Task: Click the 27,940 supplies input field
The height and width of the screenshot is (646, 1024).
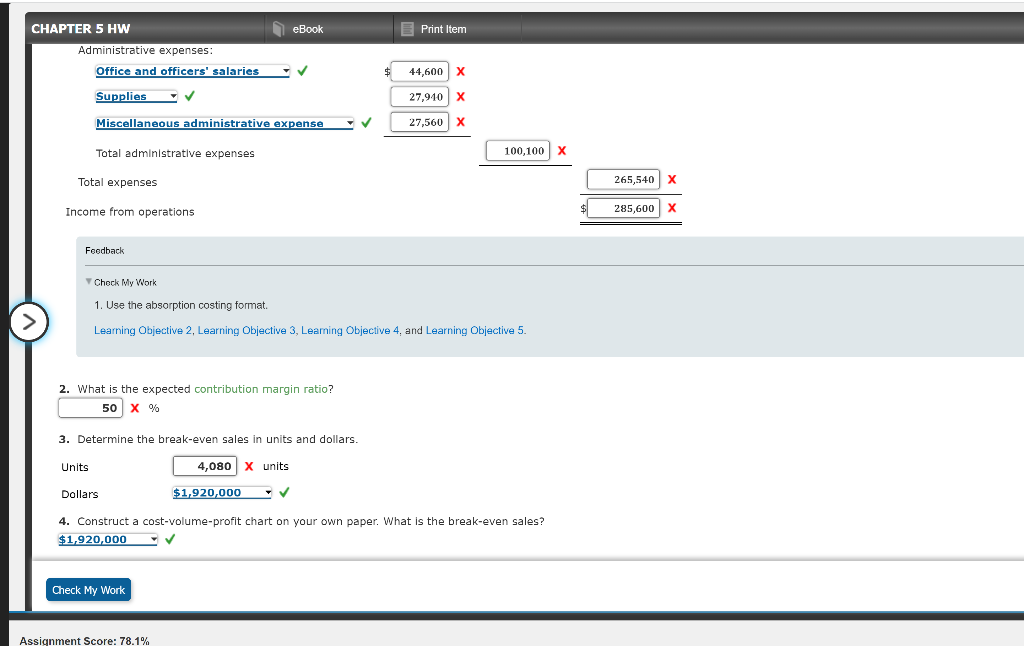Action: click(420, 97)
